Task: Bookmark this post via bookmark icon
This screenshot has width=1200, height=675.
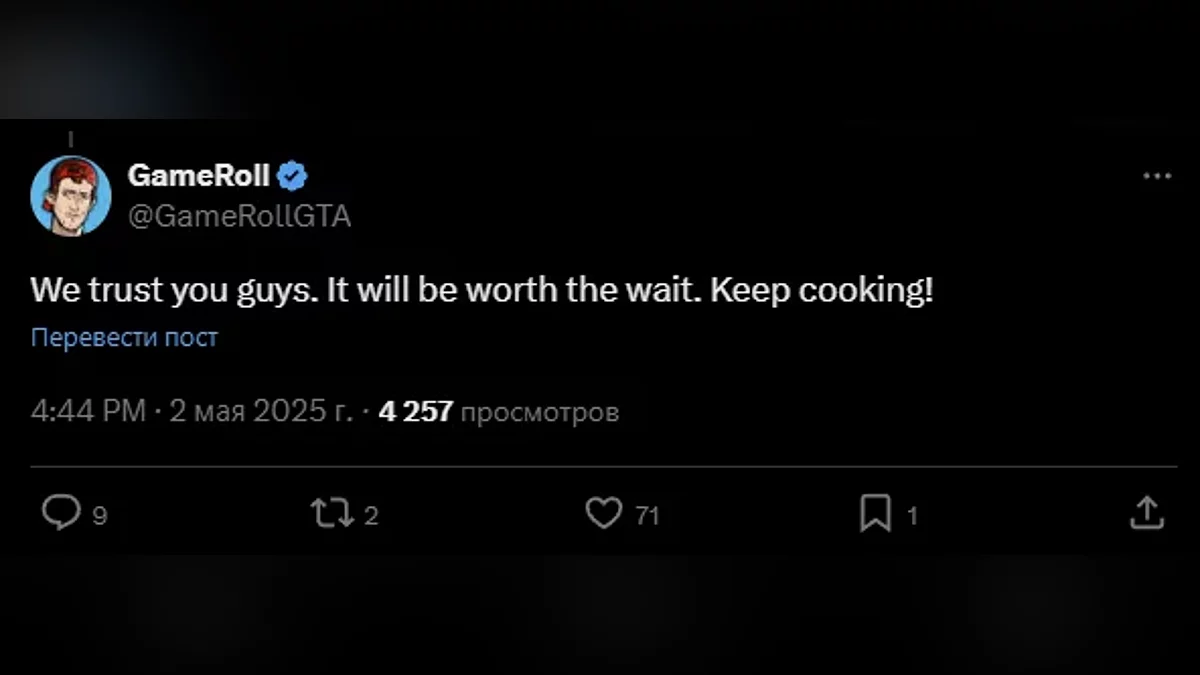Action: (875, 514)
